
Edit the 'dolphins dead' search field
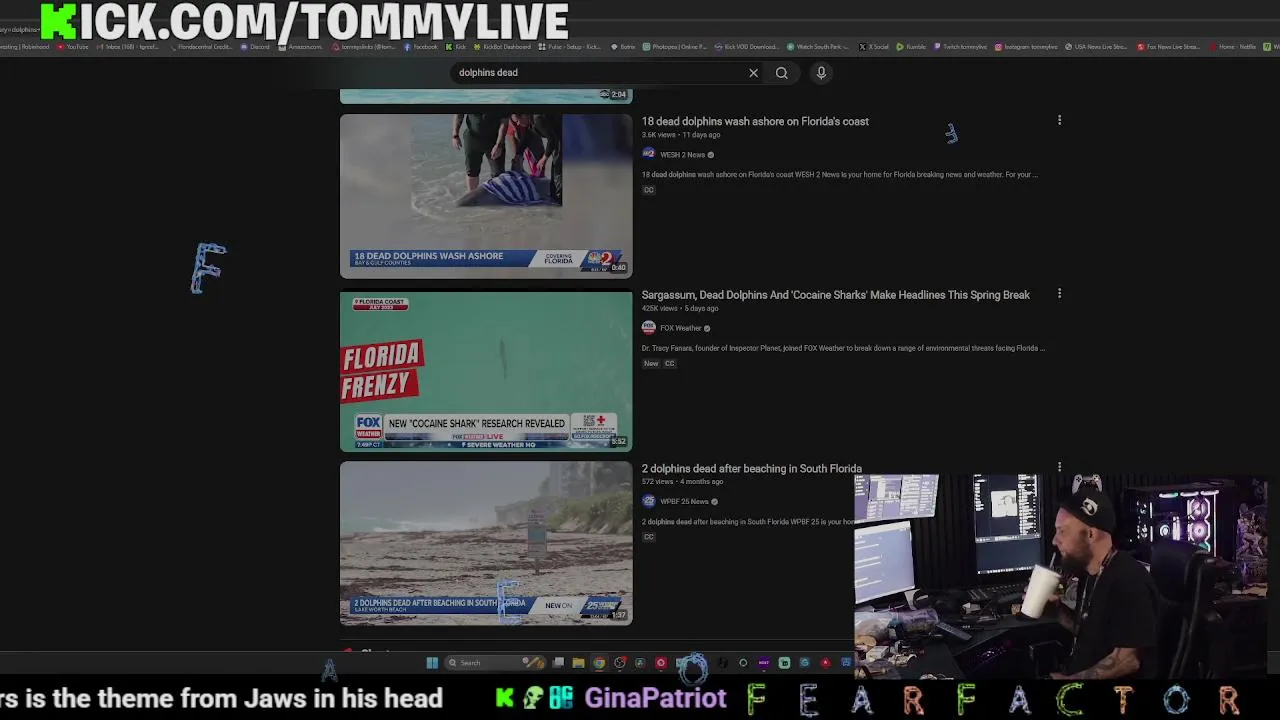click(x=598, y=73)
